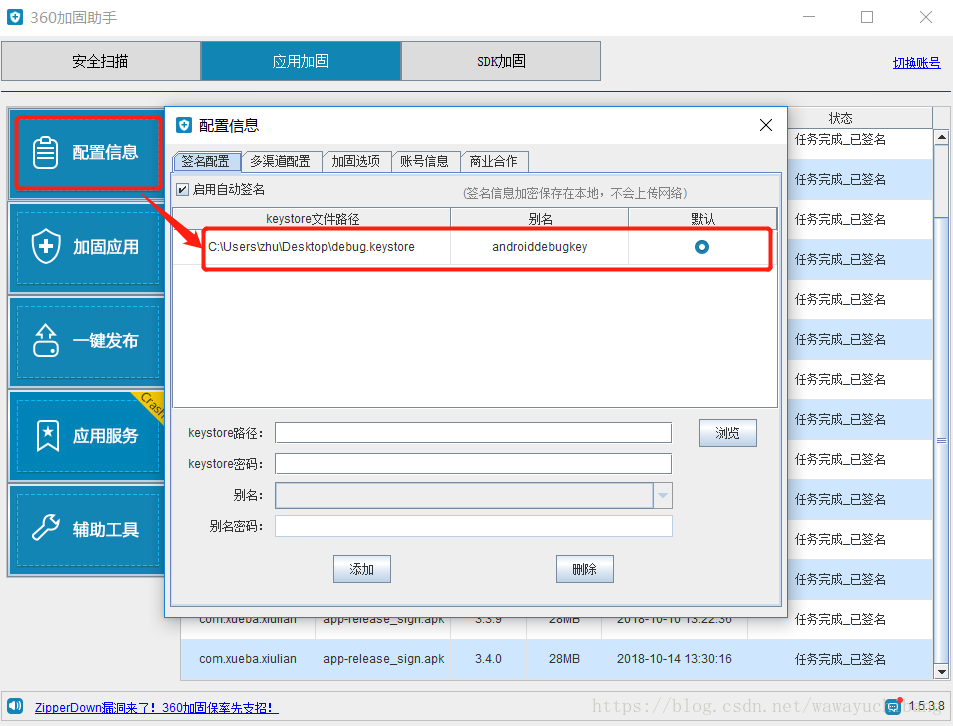Click the keystore文件路径 column header

pyautogui.click(x=312, y=219)
